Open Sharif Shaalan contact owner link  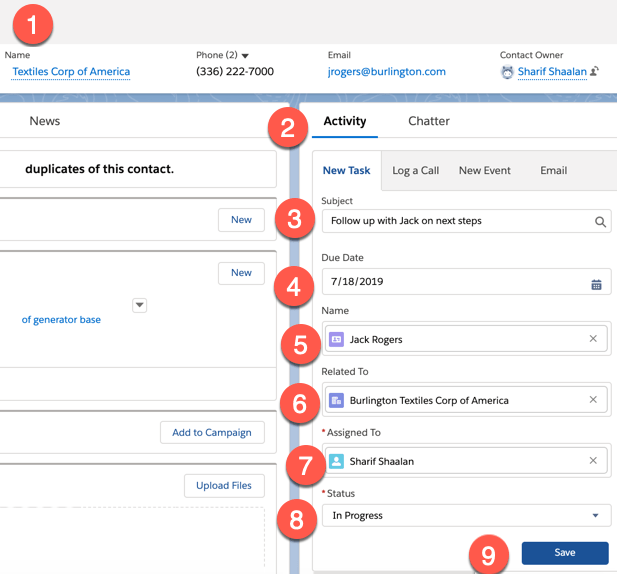click(552, 72)
